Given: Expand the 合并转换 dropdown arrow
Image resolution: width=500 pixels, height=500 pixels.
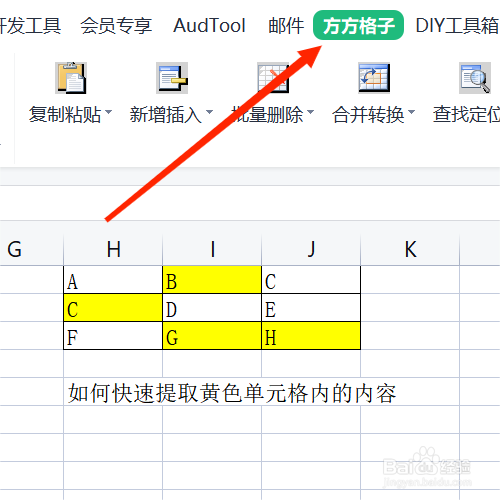Looking at the screenshot, I should tap(411, 112).
